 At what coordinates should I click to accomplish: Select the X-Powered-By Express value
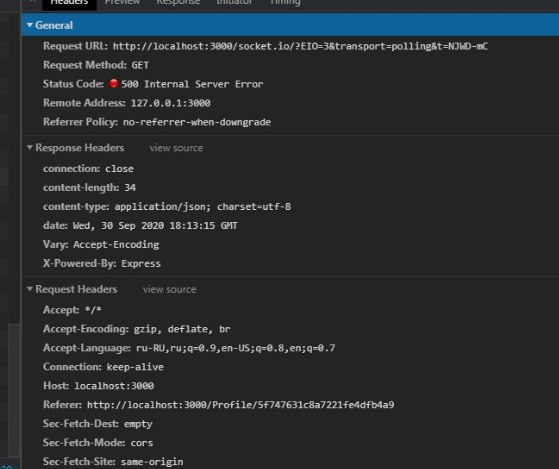tap(141, 264)
